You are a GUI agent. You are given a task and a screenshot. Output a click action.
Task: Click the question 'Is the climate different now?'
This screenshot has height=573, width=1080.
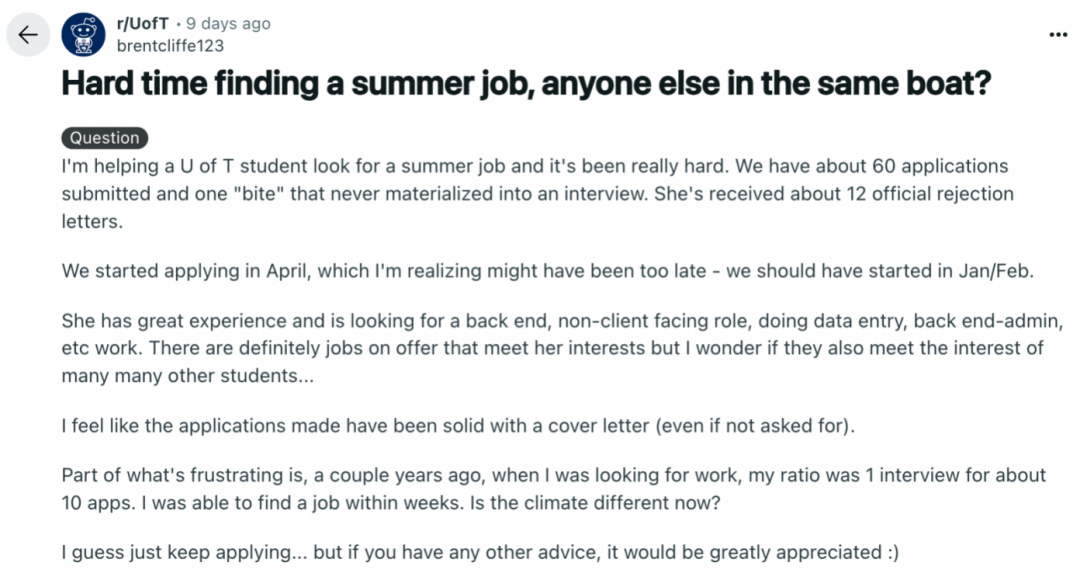595,503
